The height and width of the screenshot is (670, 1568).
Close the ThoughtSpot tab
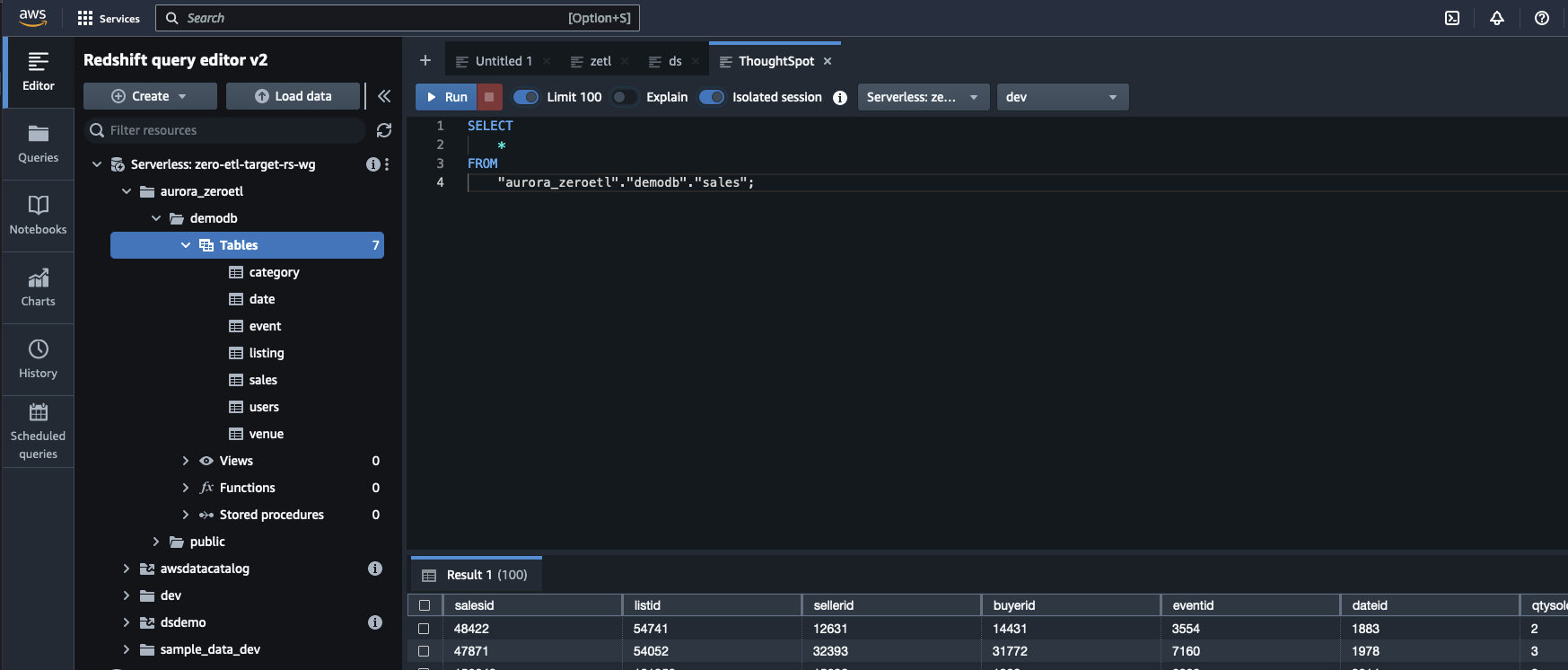(x=828, y=61)
